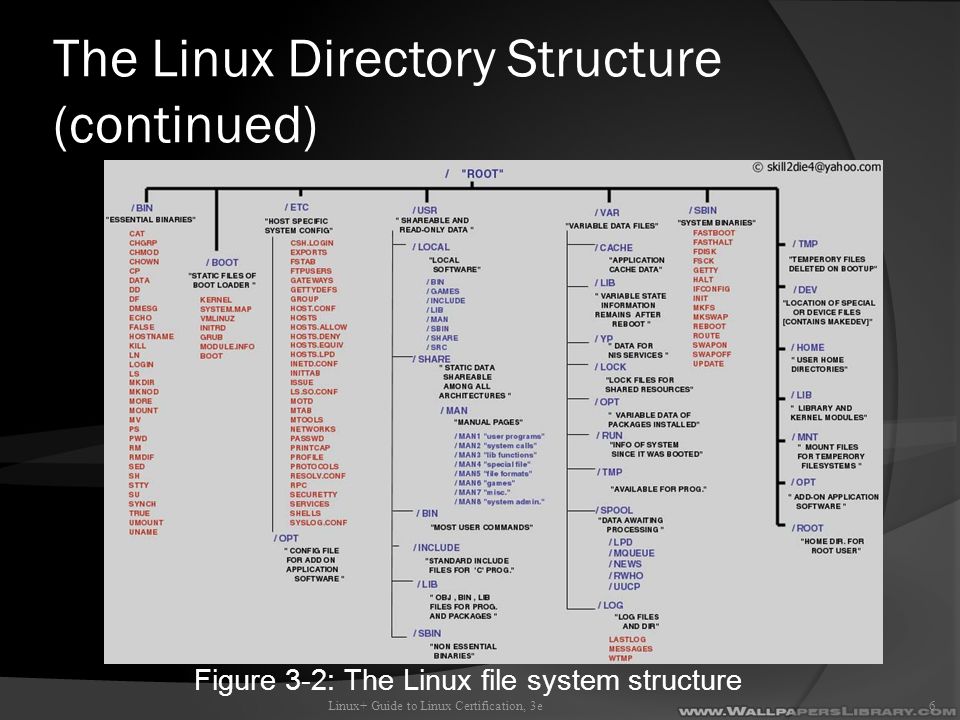Select the /HOME directory label

click(x=808, y=347)
